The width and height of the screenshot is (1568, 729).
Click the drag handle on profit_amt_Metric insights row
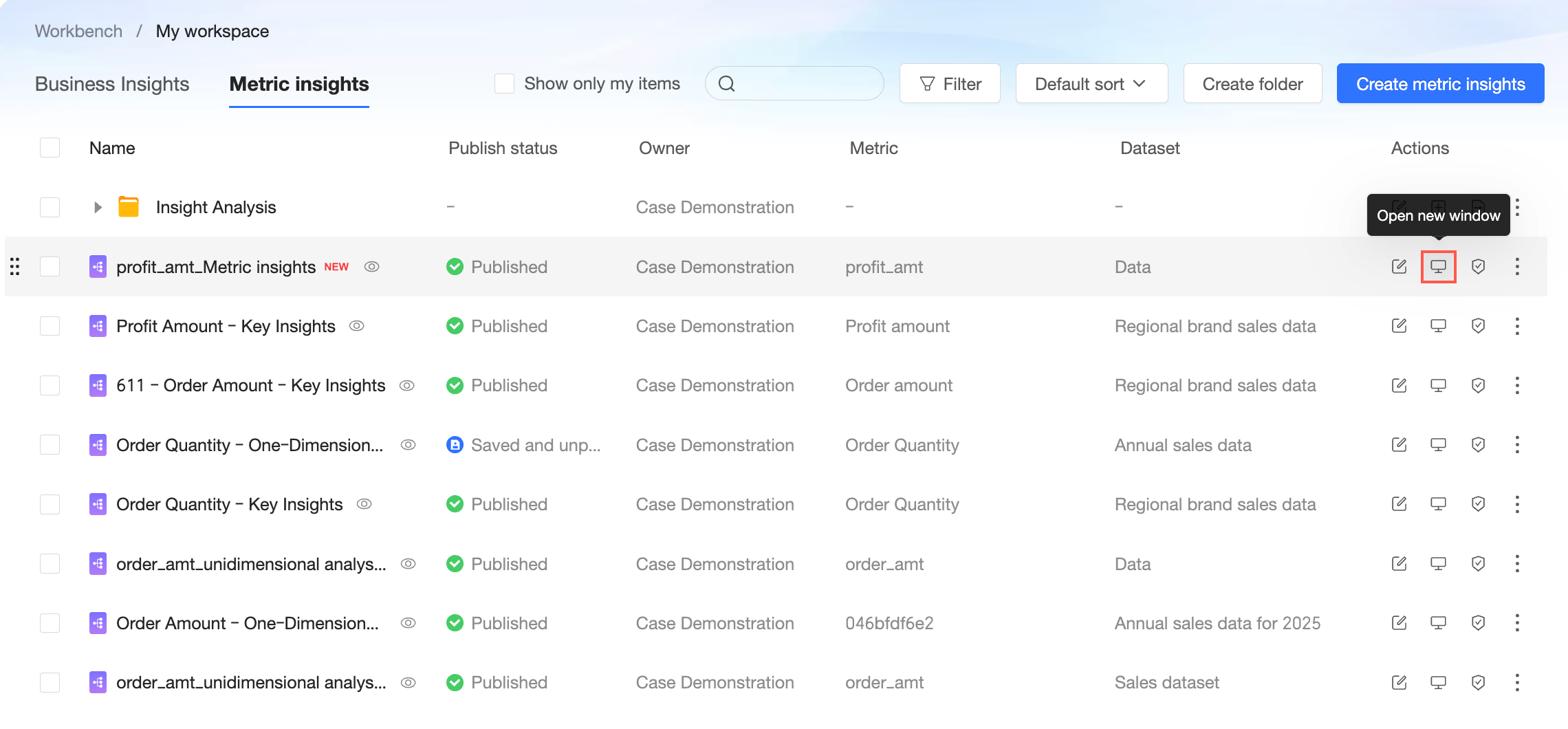[x=15, y=267]
